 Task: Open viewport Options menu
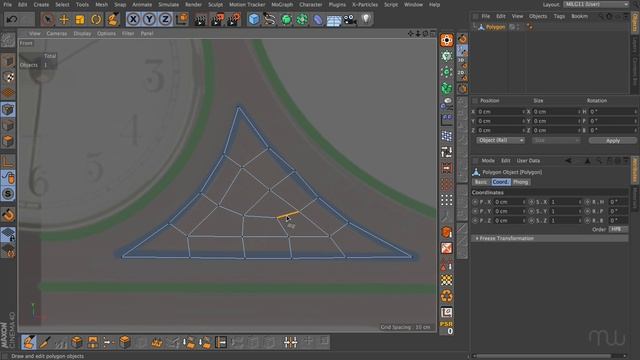click(x=106, y=33)
